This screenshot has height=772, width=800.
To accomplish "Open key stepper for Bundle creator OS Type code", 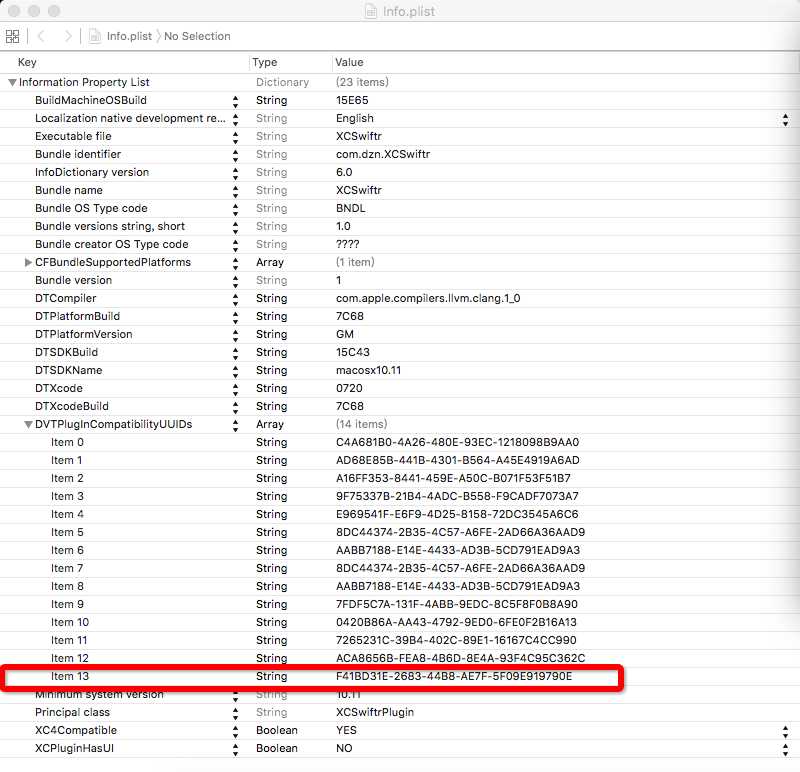I will [x=235, y=245].
